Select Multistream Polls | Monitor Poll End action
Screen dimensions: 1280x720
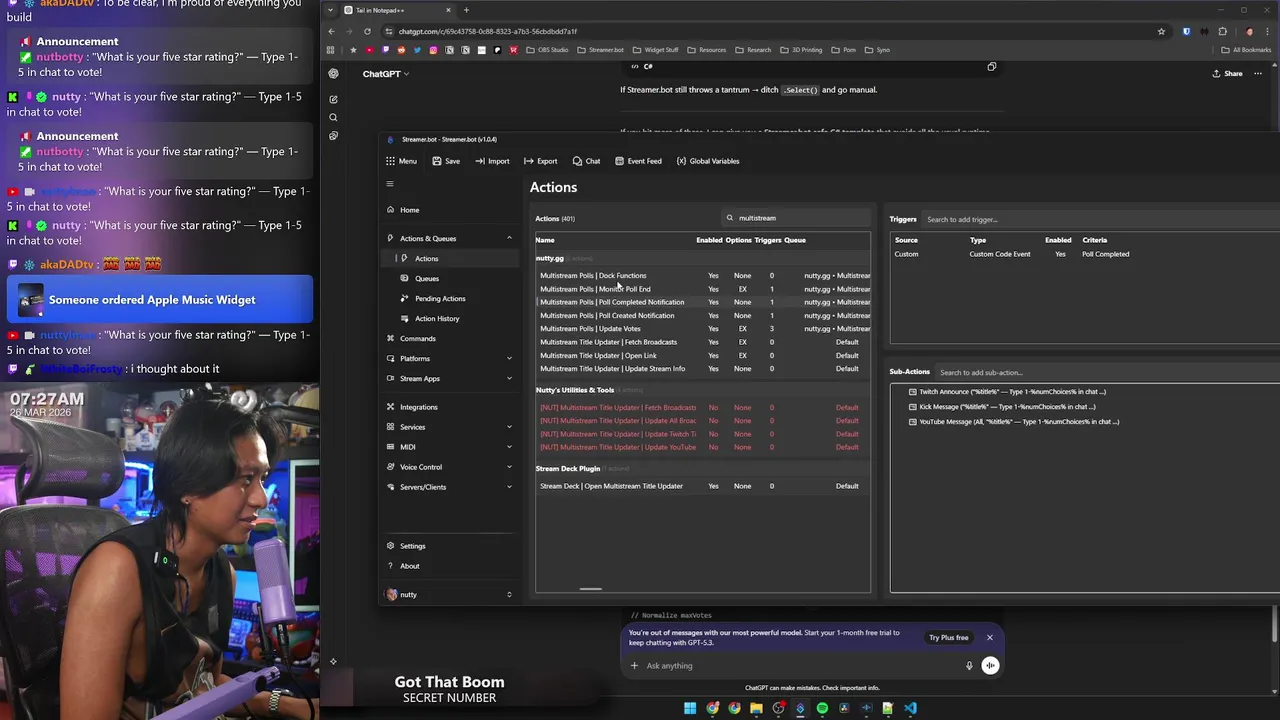tap(703, 289)
